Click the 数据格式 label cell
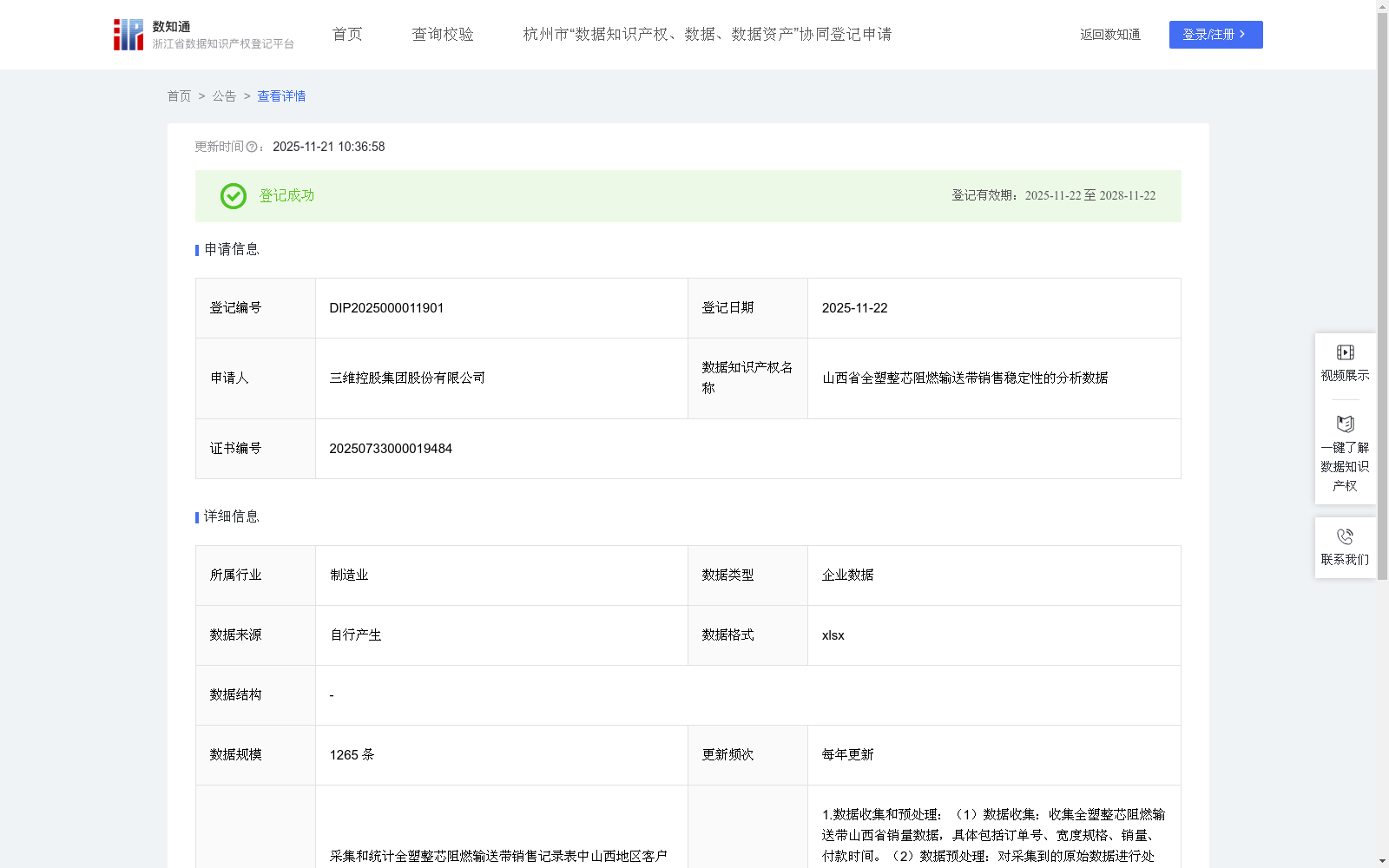The width and height of the screenshot is (1389, 868). (748, 635)
